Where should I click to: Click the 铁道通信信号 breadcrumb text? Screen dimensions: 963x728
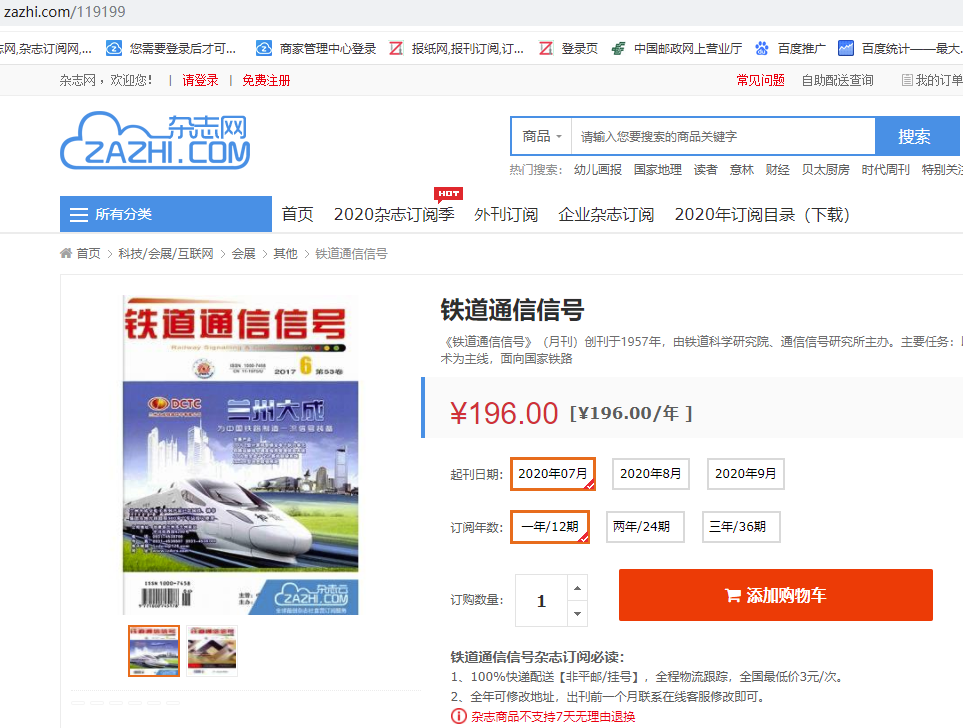click(x=351, y=254)
